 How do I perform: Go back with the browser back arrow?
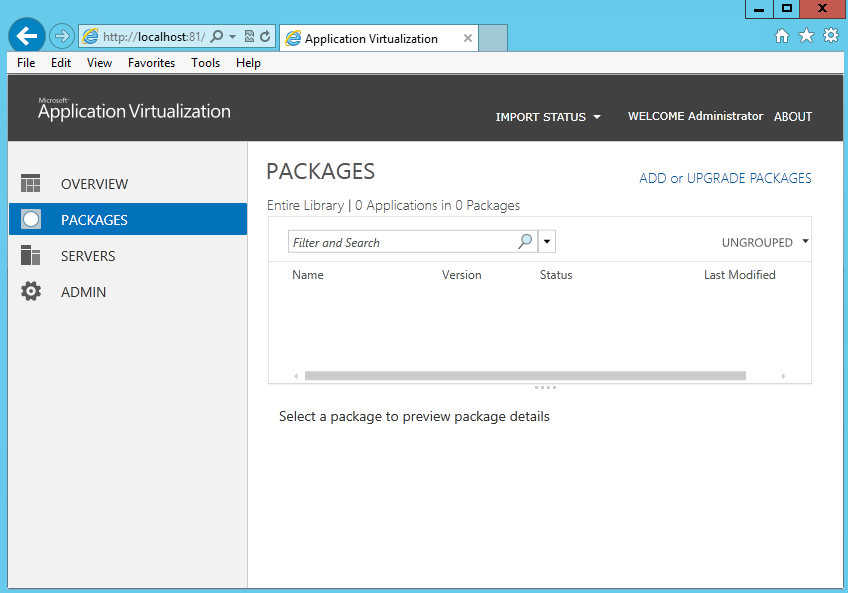tap(26, 36)
